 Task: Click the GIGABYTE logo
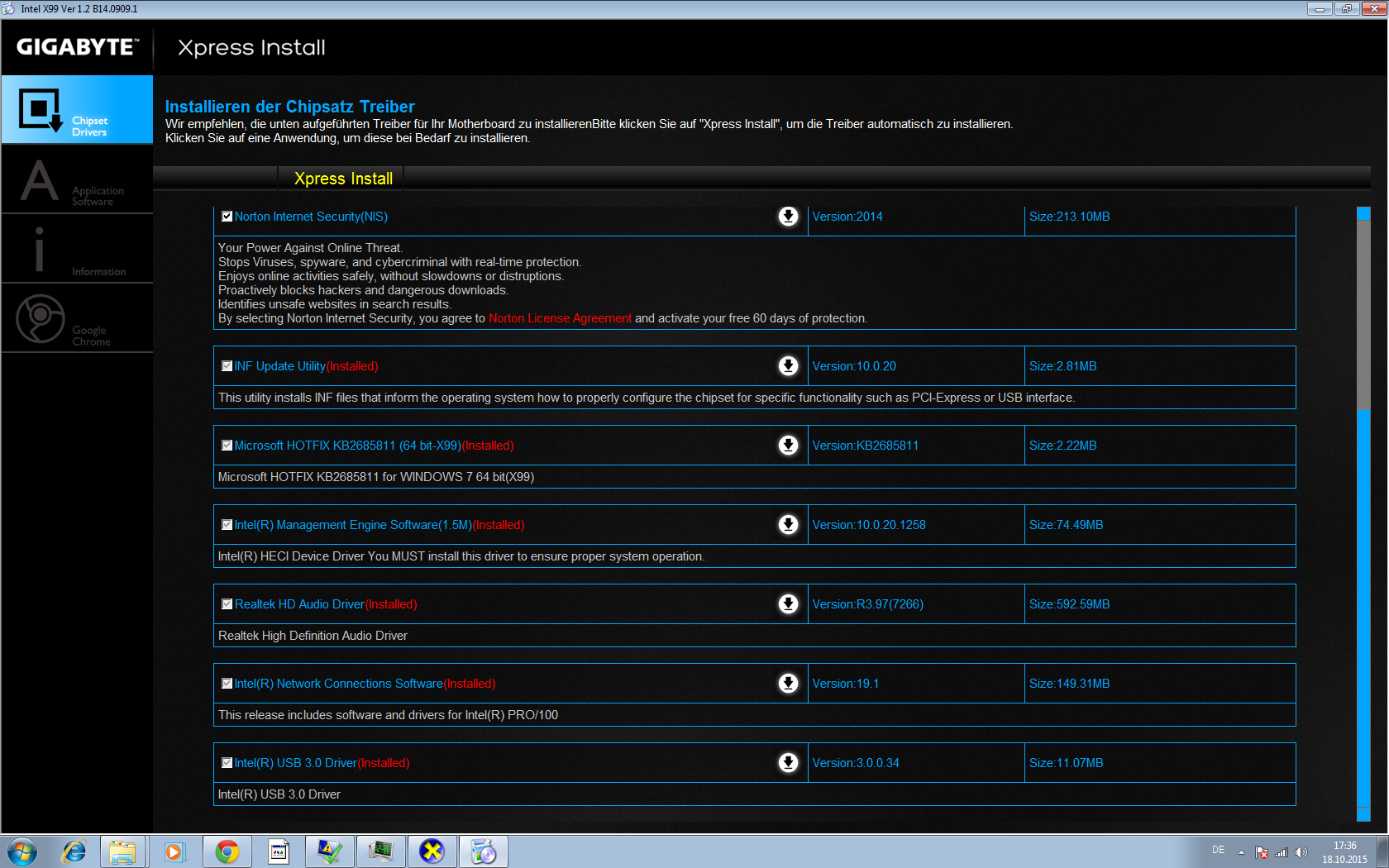tap(77, 47)
